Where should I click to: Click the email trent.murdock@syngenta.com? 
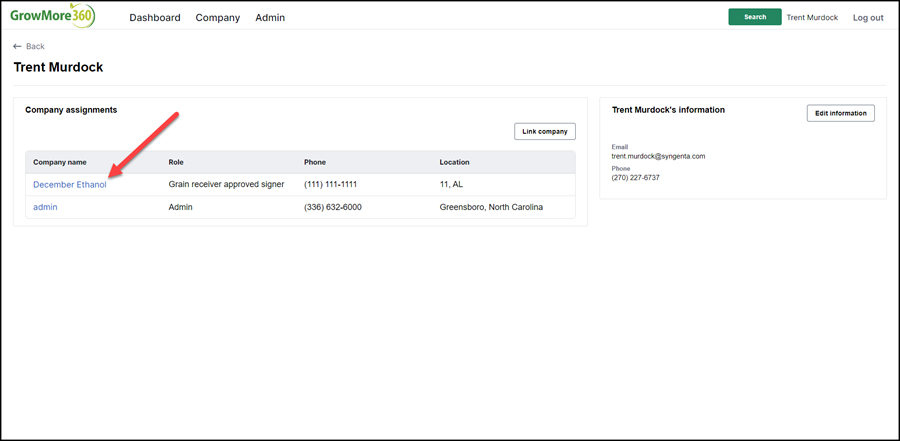point(658,156)
